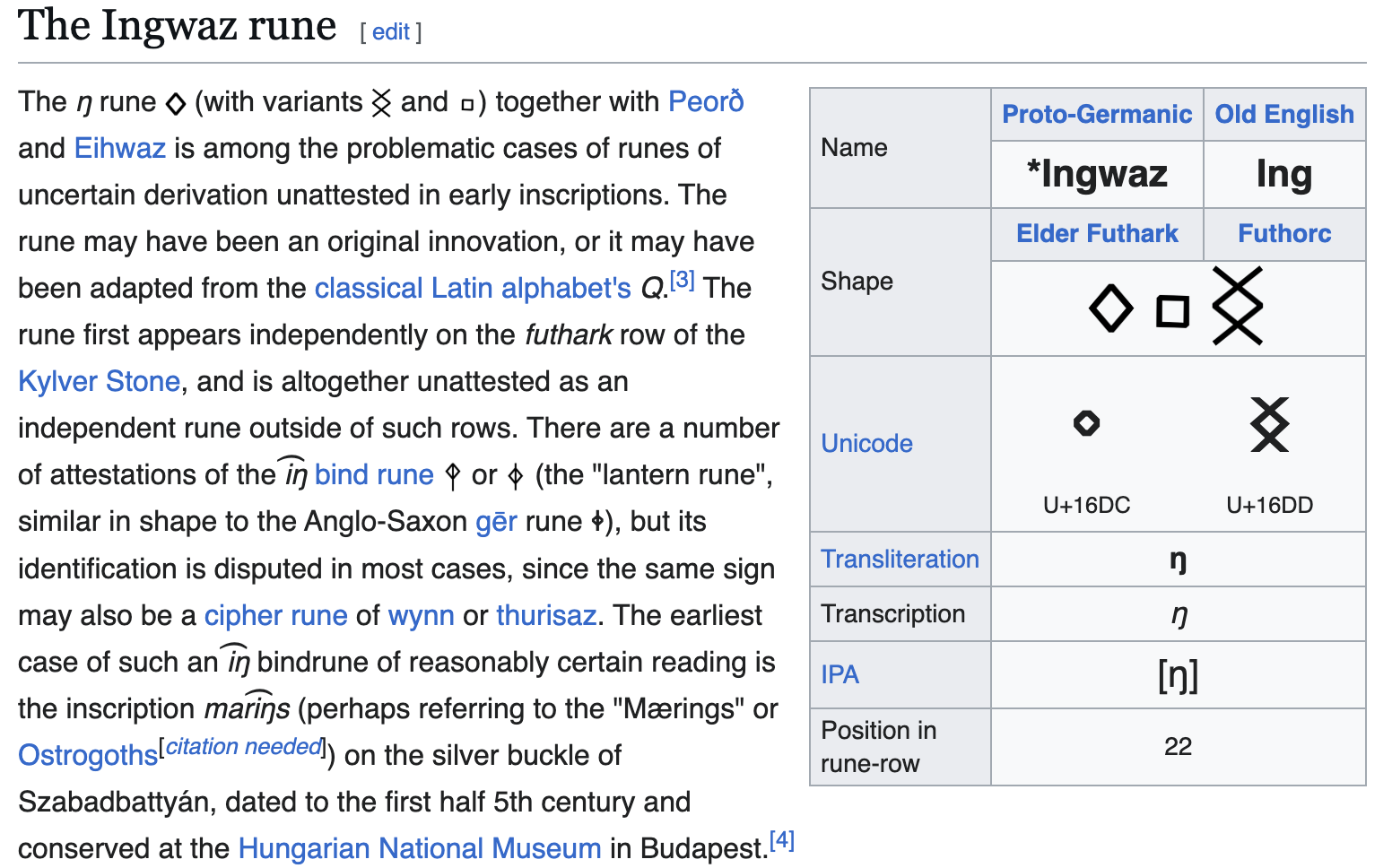Follow the bind rune link

point(374,474)
